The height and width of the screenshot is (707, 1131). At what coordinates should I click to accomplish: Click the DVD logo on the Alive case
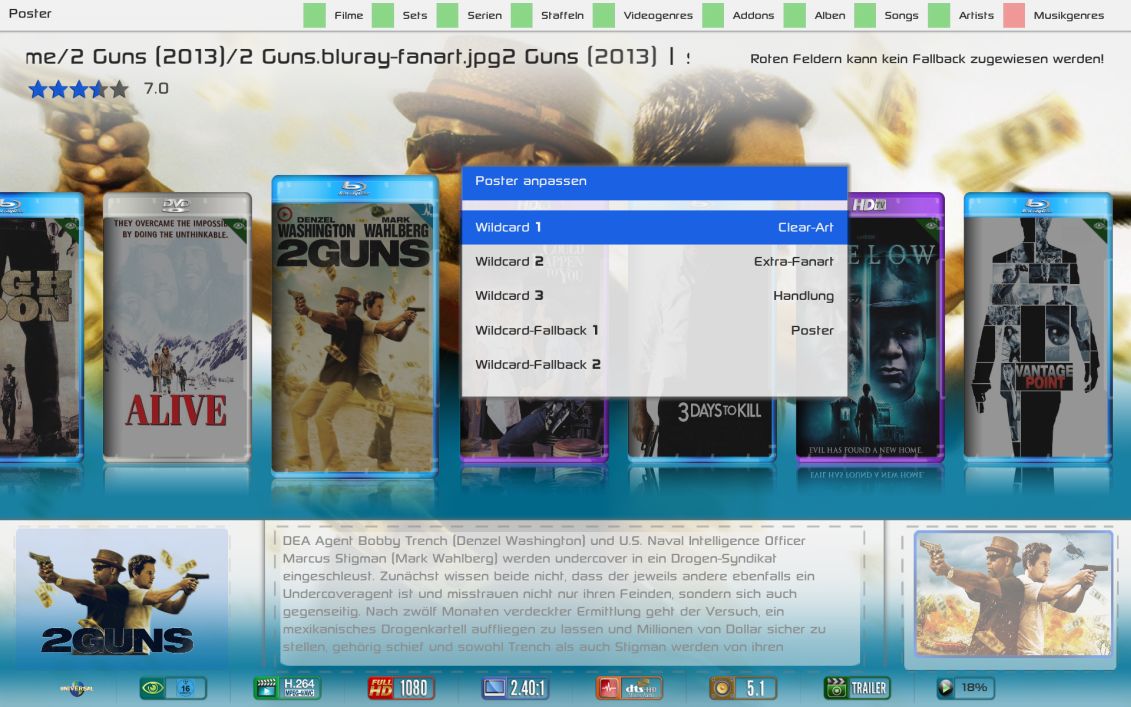coord(177,205)
